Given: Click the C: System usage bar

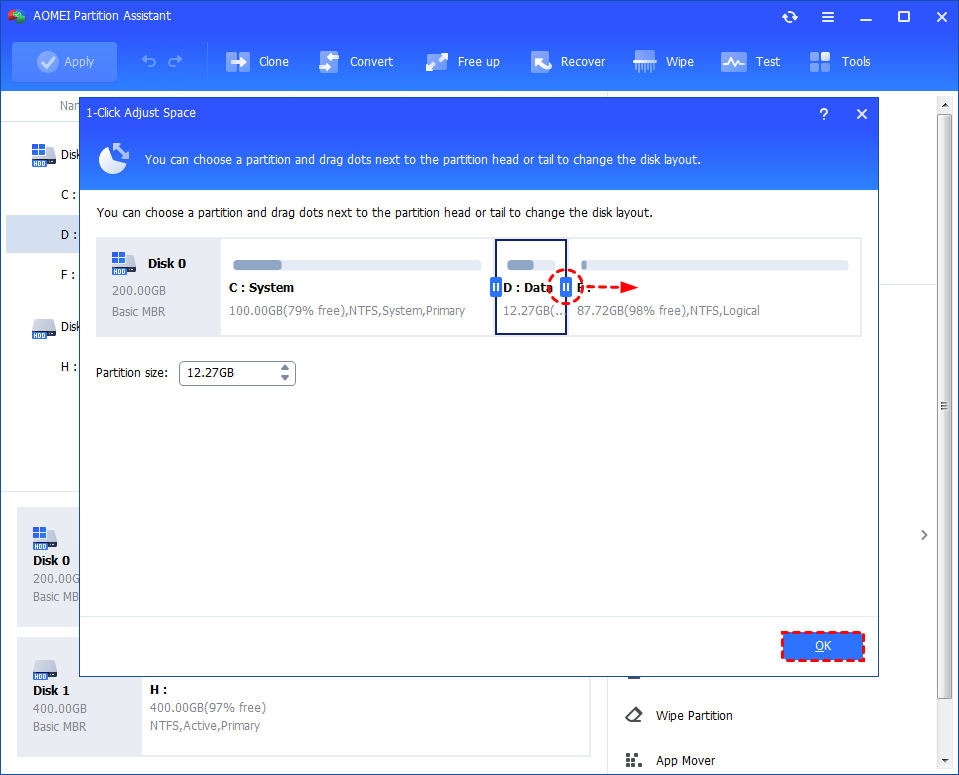Looking at the screenshot, I should (357, 265).
